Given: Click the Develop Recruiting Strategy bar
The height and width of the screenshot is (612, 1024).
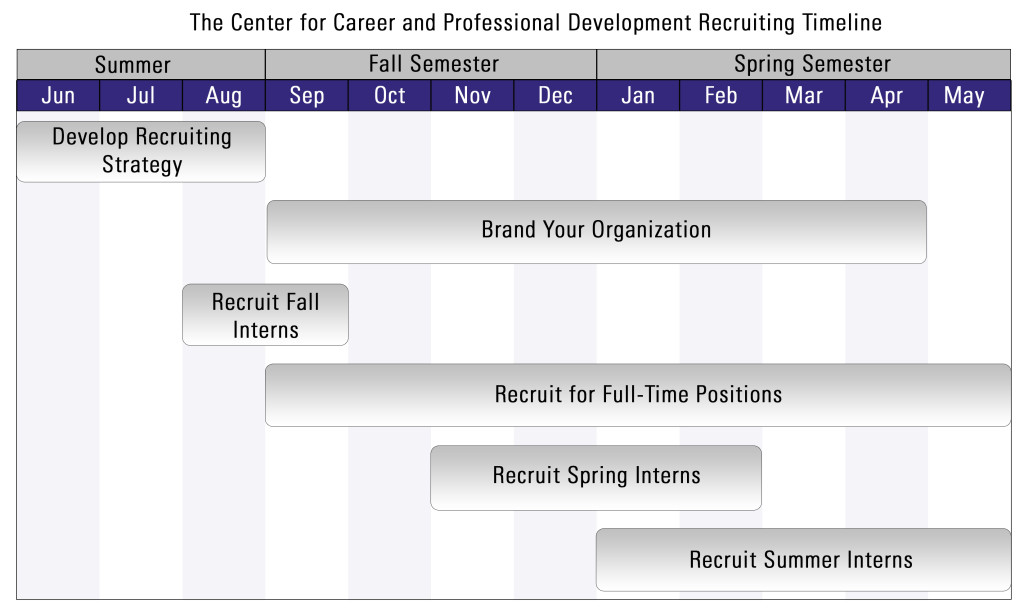Looking at the screenshot, I should point(141,152).
